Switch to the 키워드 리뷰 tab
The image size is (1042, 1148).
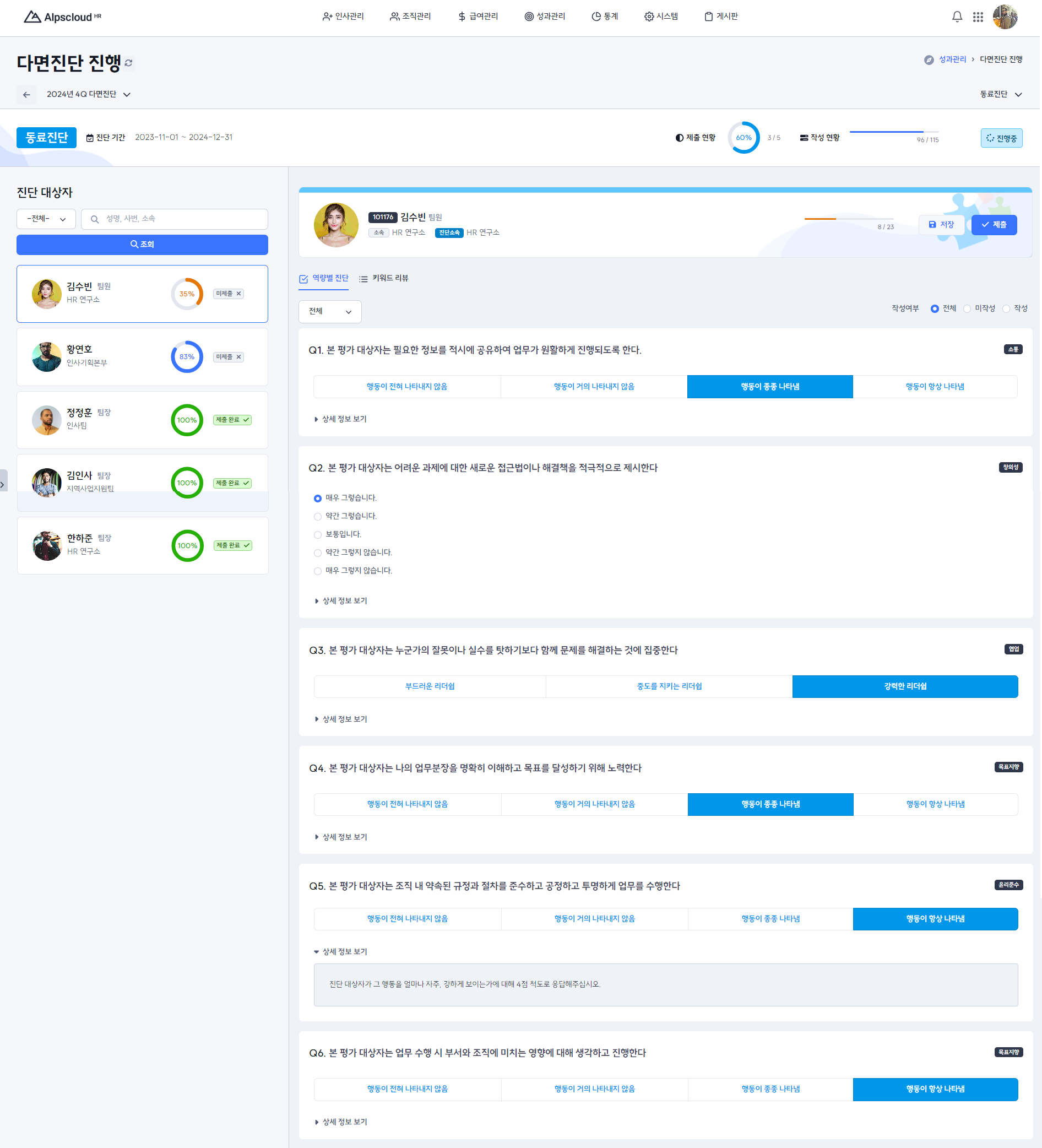[x=384, y=278]
